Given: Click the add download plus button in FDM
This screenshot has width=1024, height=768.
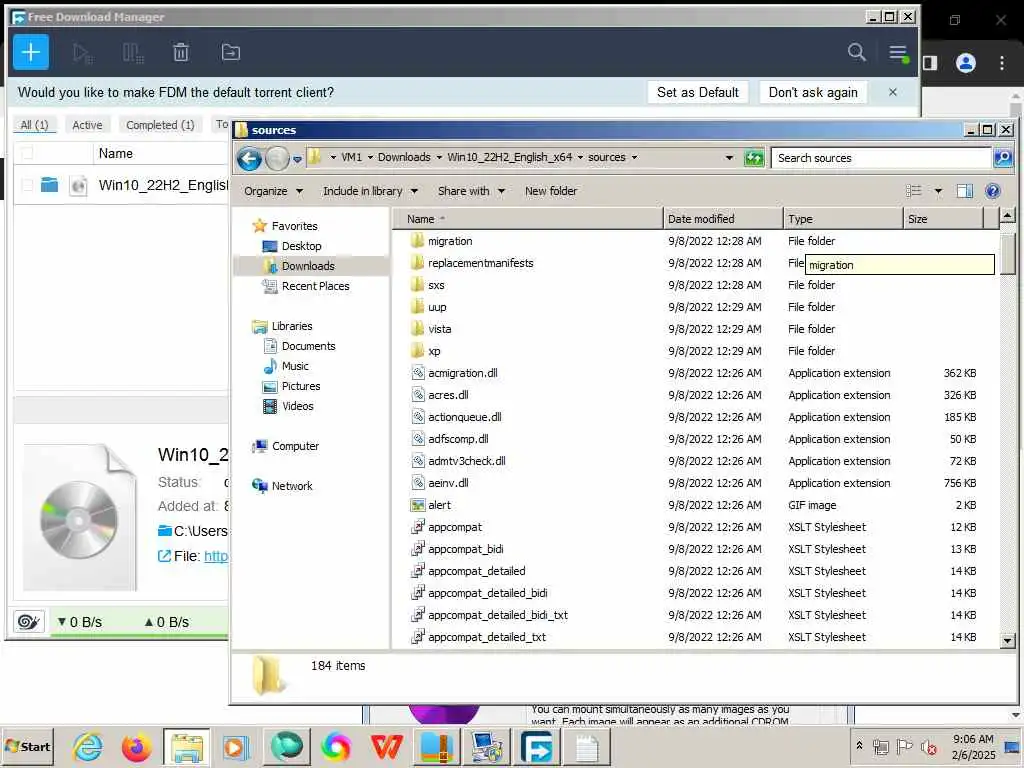Looking at the screenshot, I should [31, 52].
